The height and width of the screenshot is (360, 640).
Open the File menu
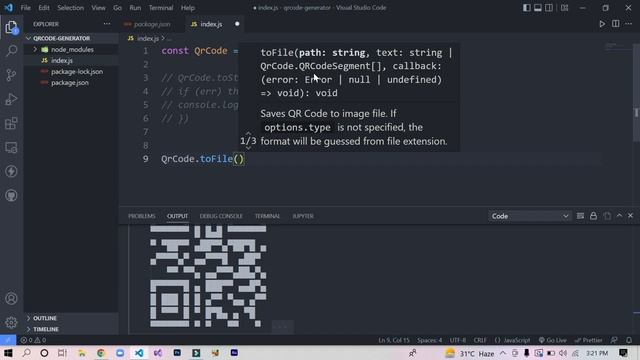pos(25,8)
